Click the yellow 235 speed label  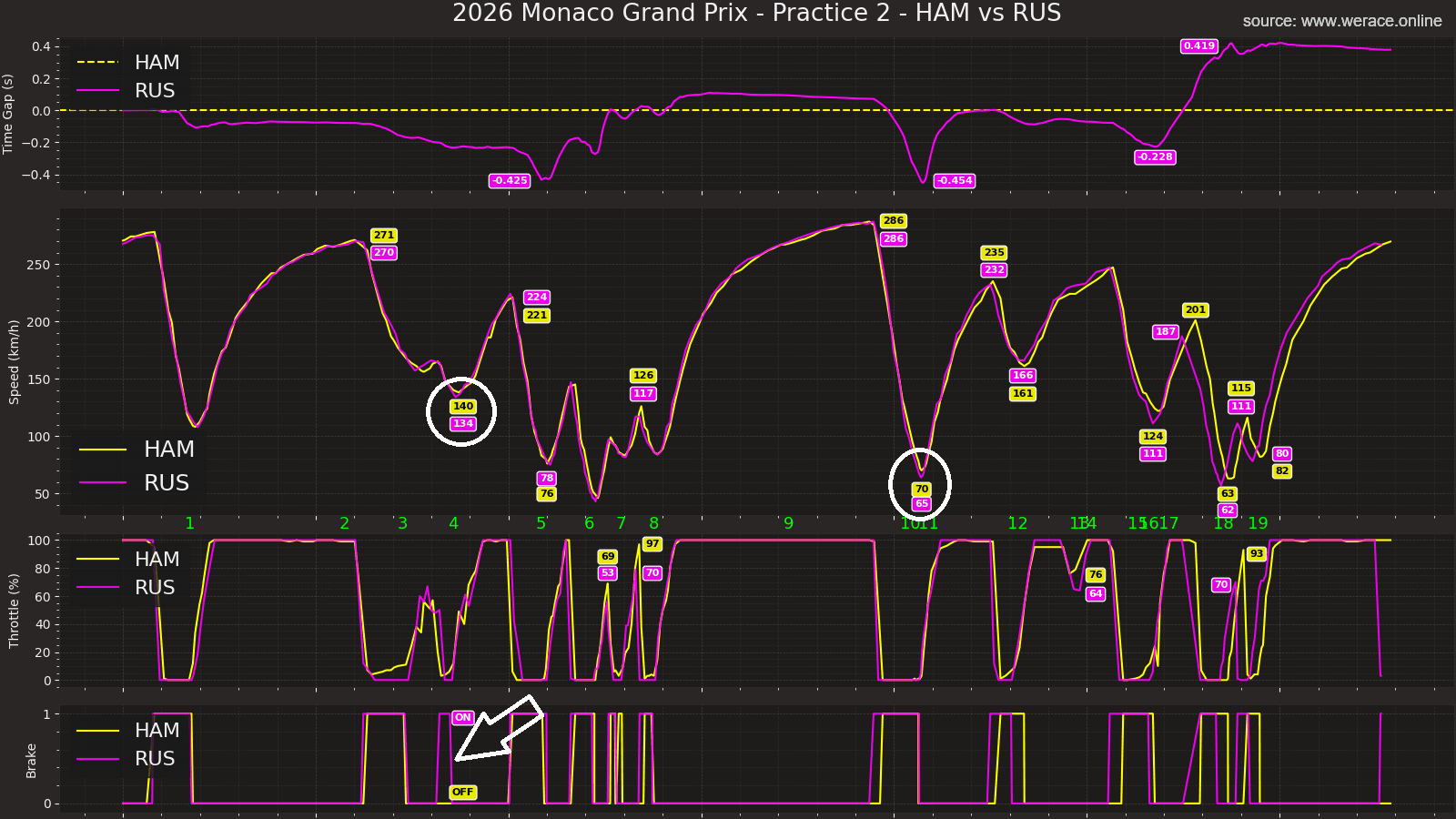tap(994, 252)
